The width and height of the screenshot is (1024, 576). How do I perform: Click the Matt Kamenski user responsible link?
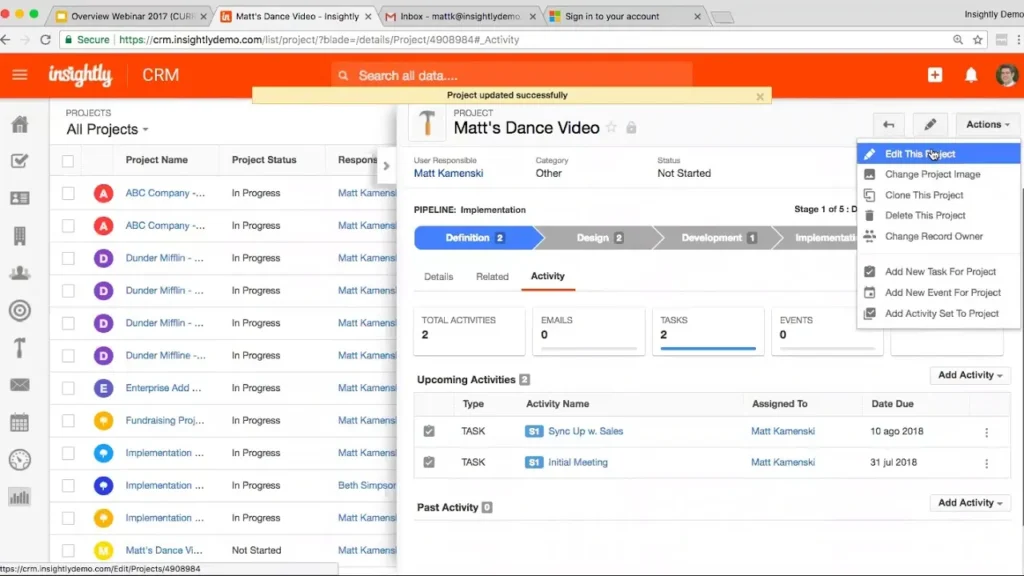[448, 173]
